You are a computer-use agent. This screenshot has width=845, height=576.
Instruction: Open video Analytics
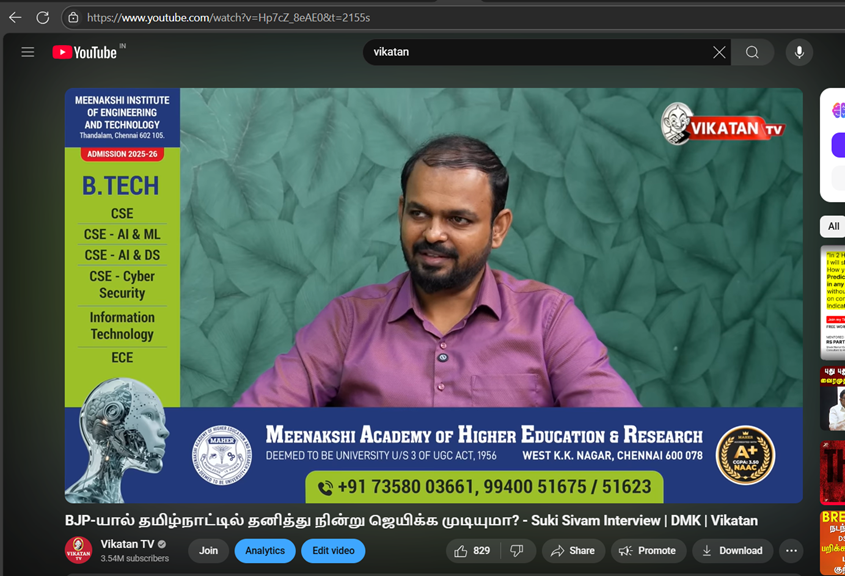point(265,551)
